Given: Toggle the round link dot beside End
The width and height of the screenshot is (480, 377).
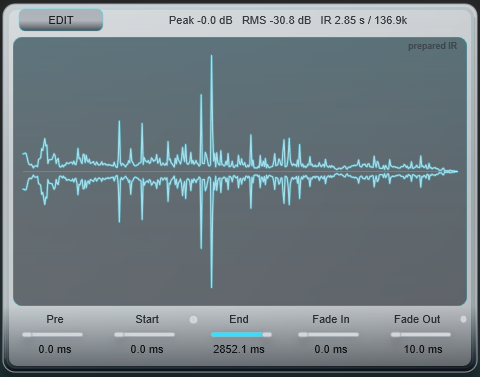Looking at the screenshot, I should tap(193, 320).
